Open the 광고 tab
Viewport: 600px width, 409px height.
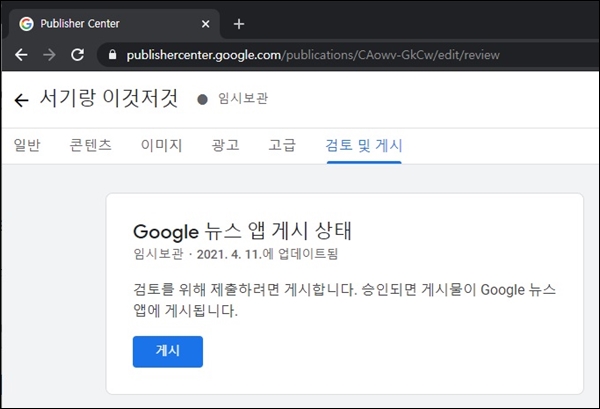(225, 145)
